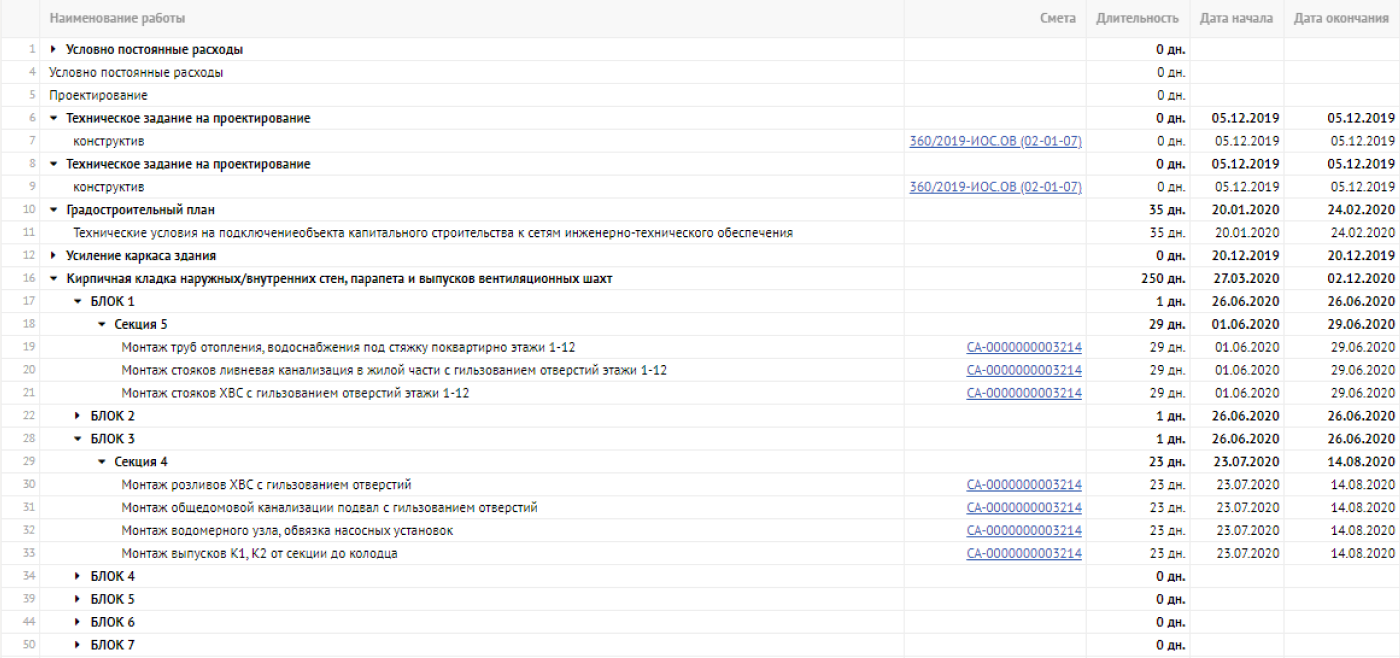Expand the first Условно постоянные расходы row
Viewport: 1400px width, 658px height.
pos(54,50)
